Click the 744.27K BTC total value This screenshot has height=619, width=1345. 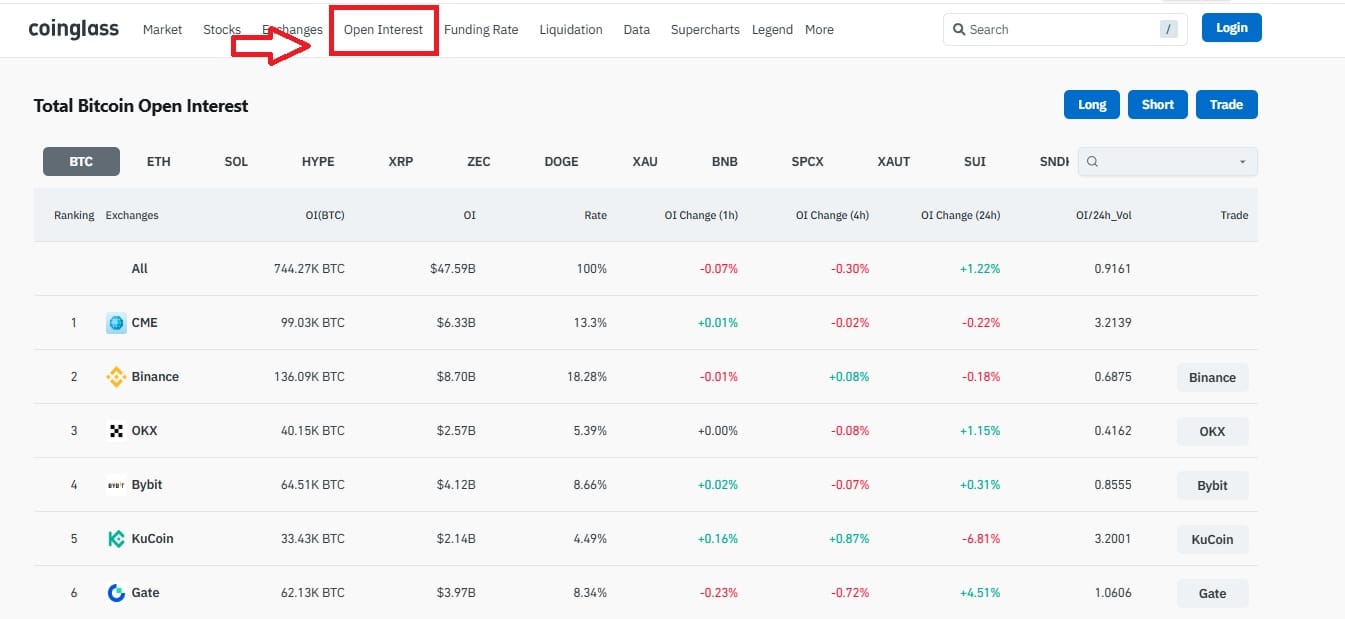309,269
